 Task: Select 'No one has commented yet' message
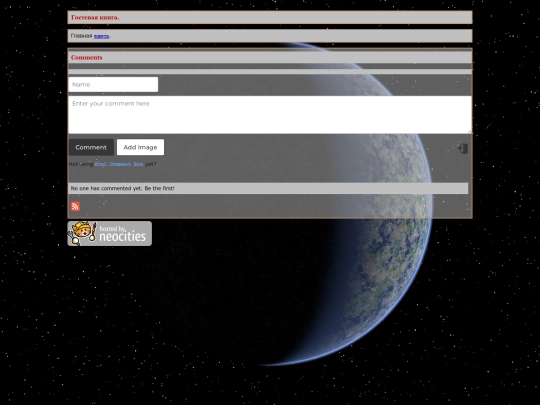(122, 188)
